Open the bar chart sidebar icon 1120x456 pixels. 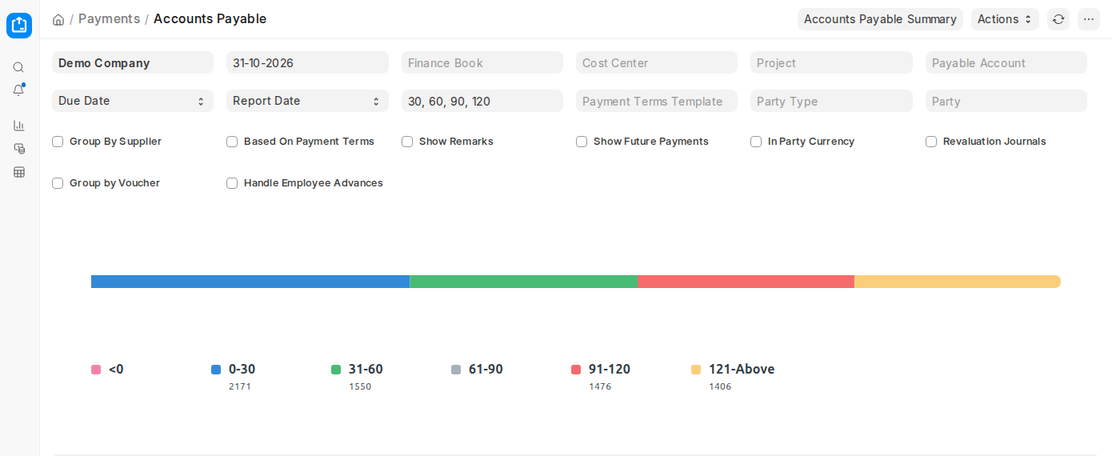pyautogui.click(x=19, y=126)
